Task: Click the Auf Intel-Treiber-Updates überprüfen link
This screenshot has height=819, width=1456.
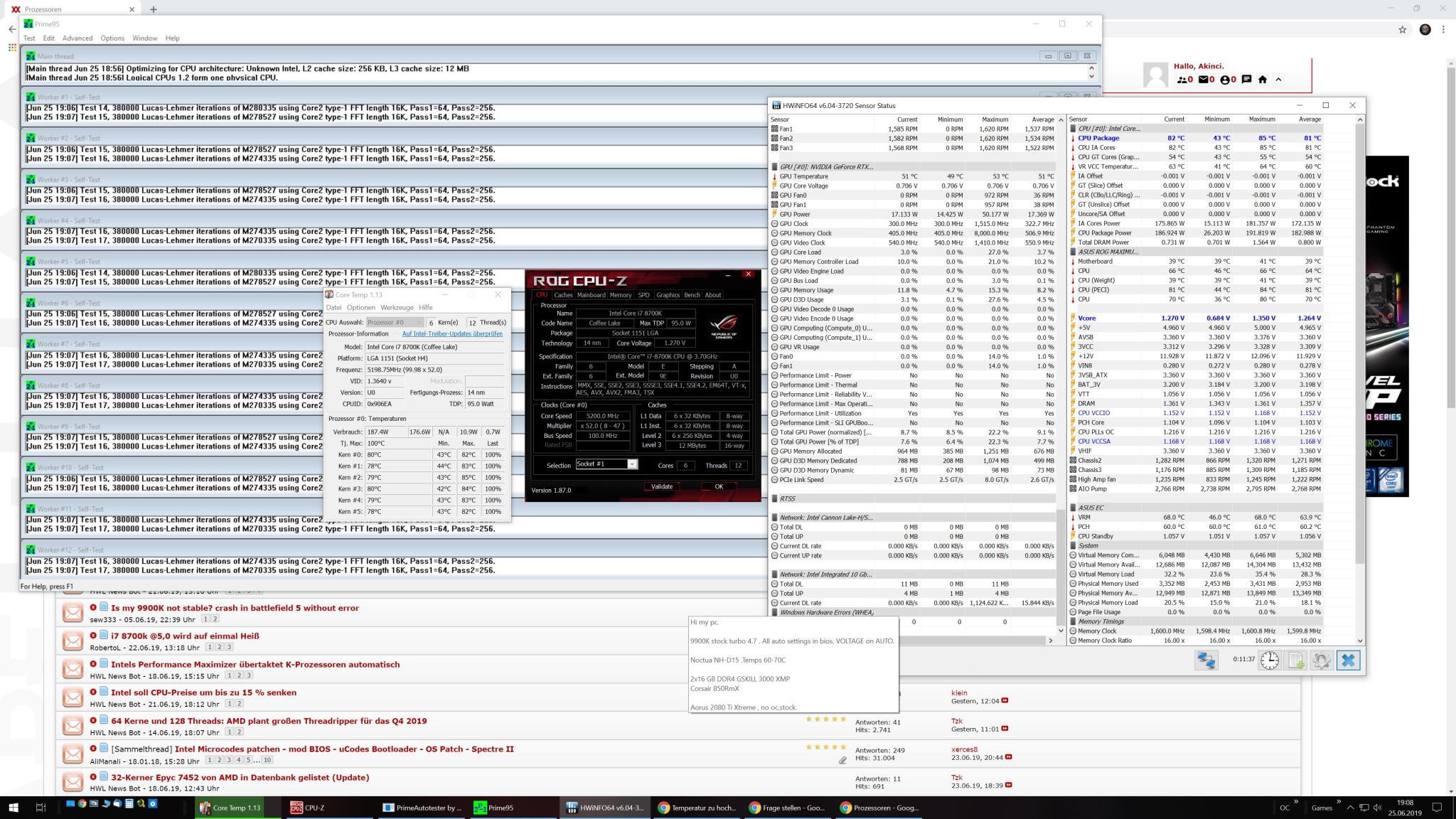Action: 452,333
